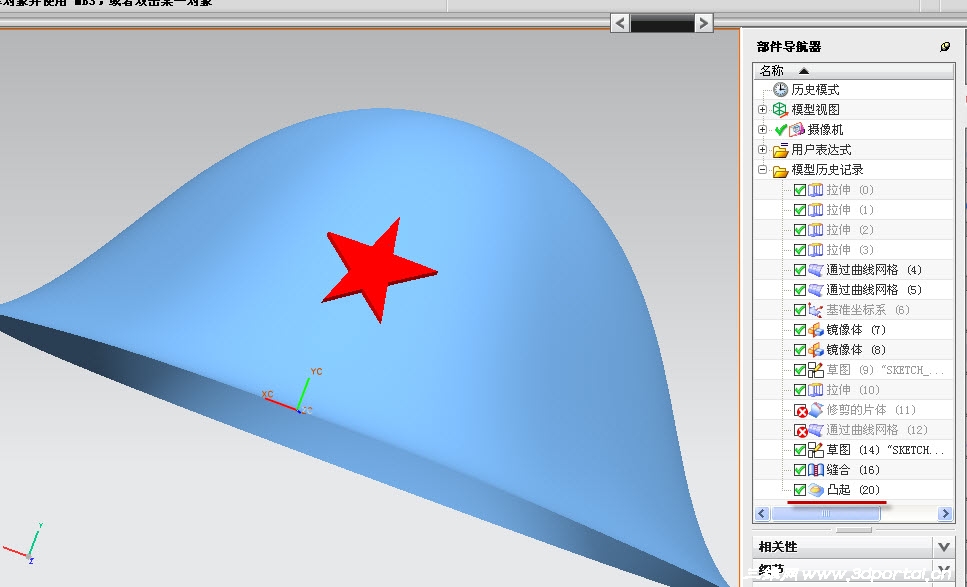
Task: Expand the 用户表达式 tree node
Action: tap(763, 149)
